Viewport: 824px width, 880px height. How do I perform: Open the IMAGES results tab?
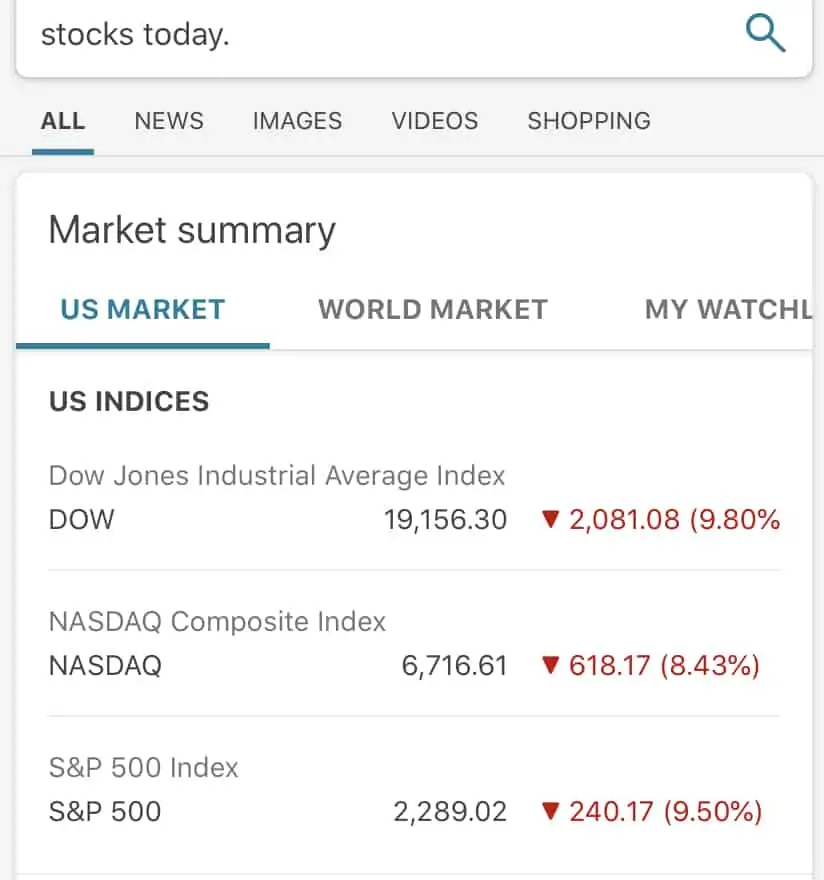(x=297, y=121)
